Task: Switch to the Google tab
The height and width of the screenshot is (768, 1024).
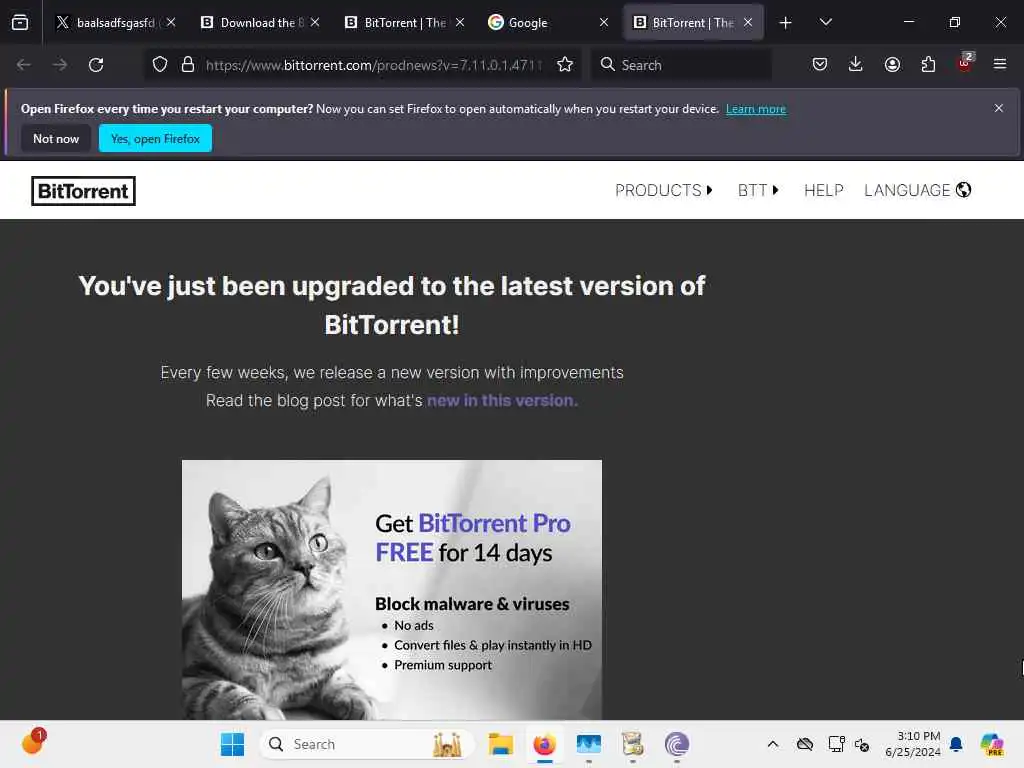Action: (547, 22)
